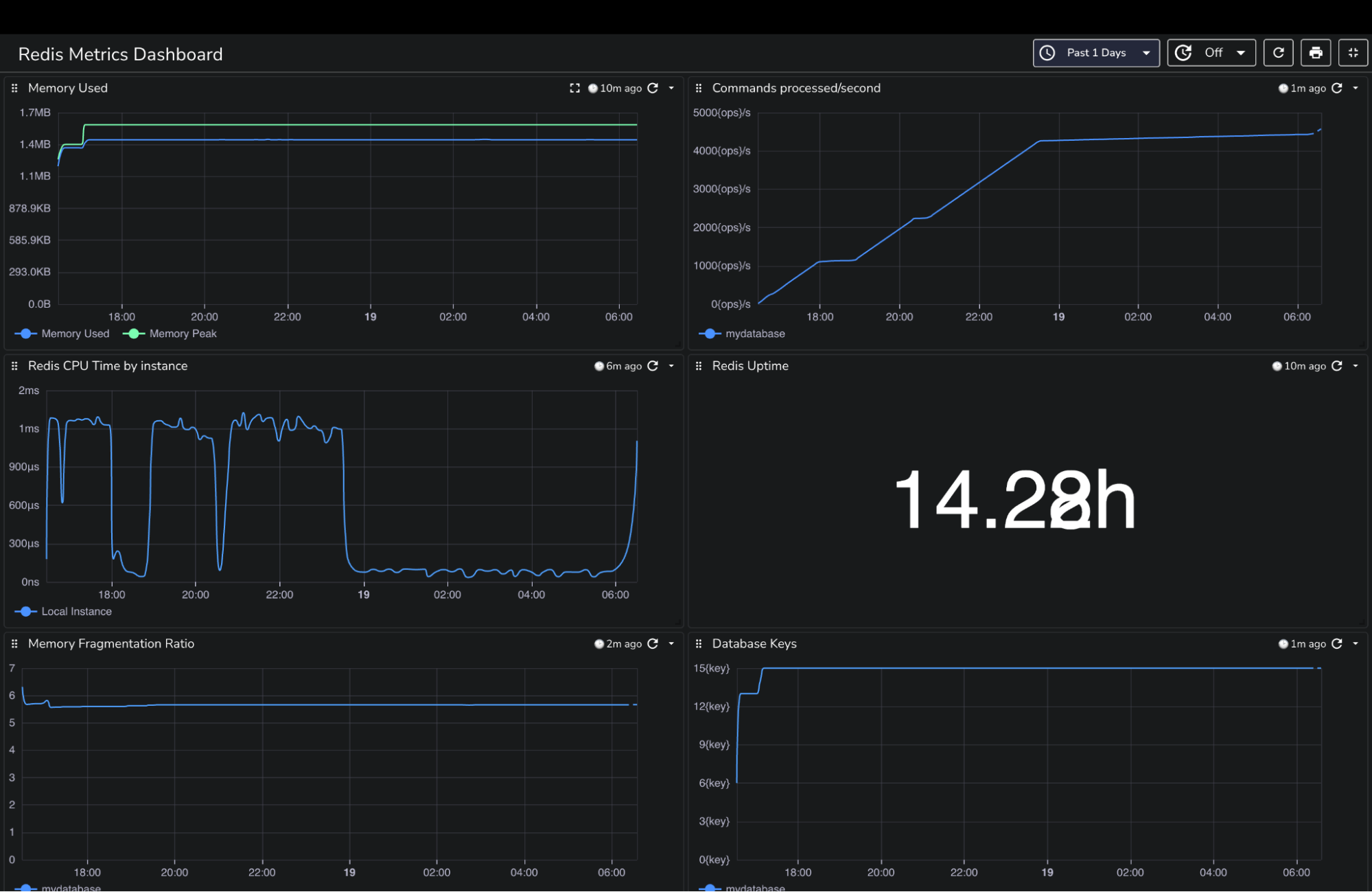The width and height of the screenshot is (1372, 892).
Task: Toggle the Local Instance legend series
Action: 63,611
